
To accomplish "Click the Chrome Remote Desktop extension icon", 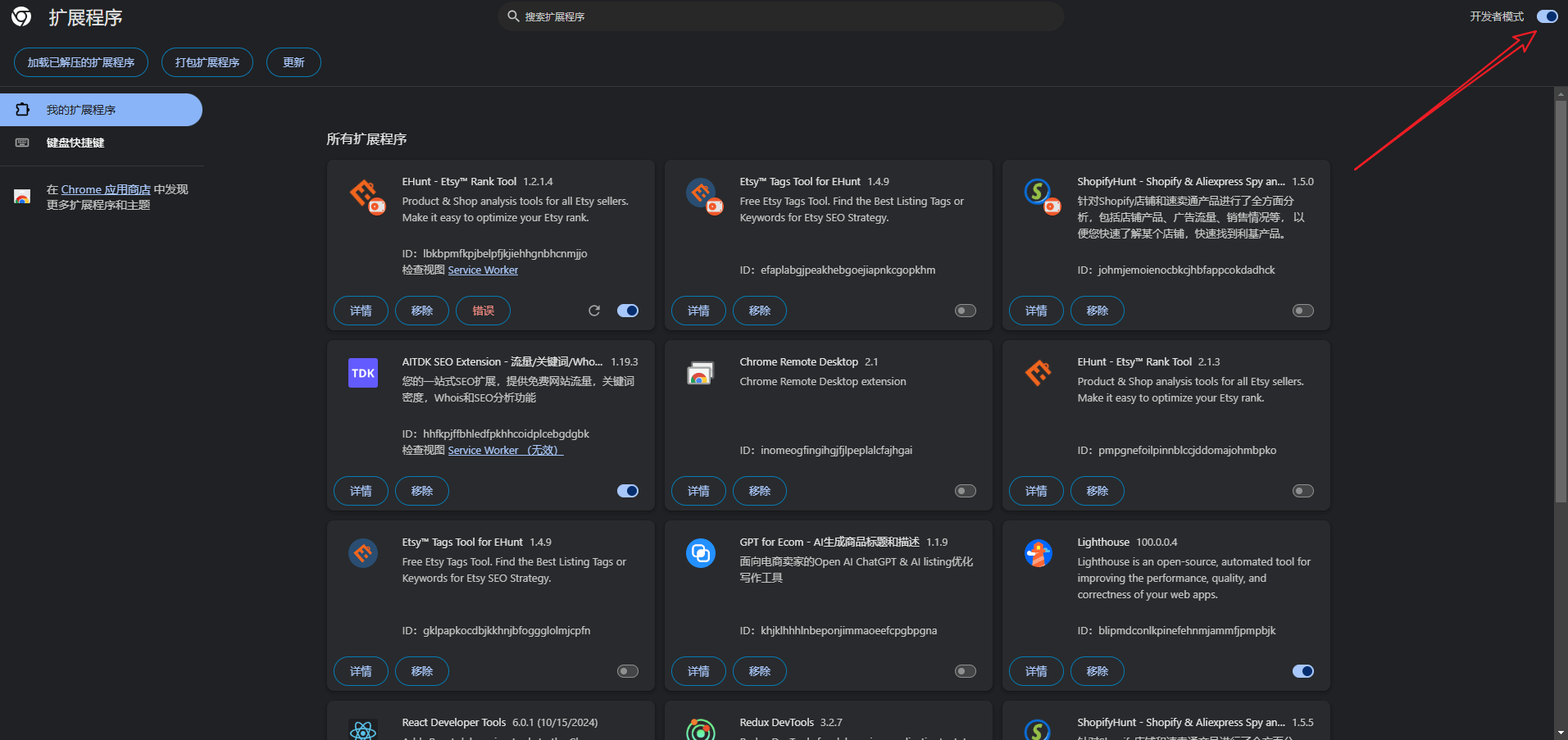I will pyautogui.click(x=700, y=374).
